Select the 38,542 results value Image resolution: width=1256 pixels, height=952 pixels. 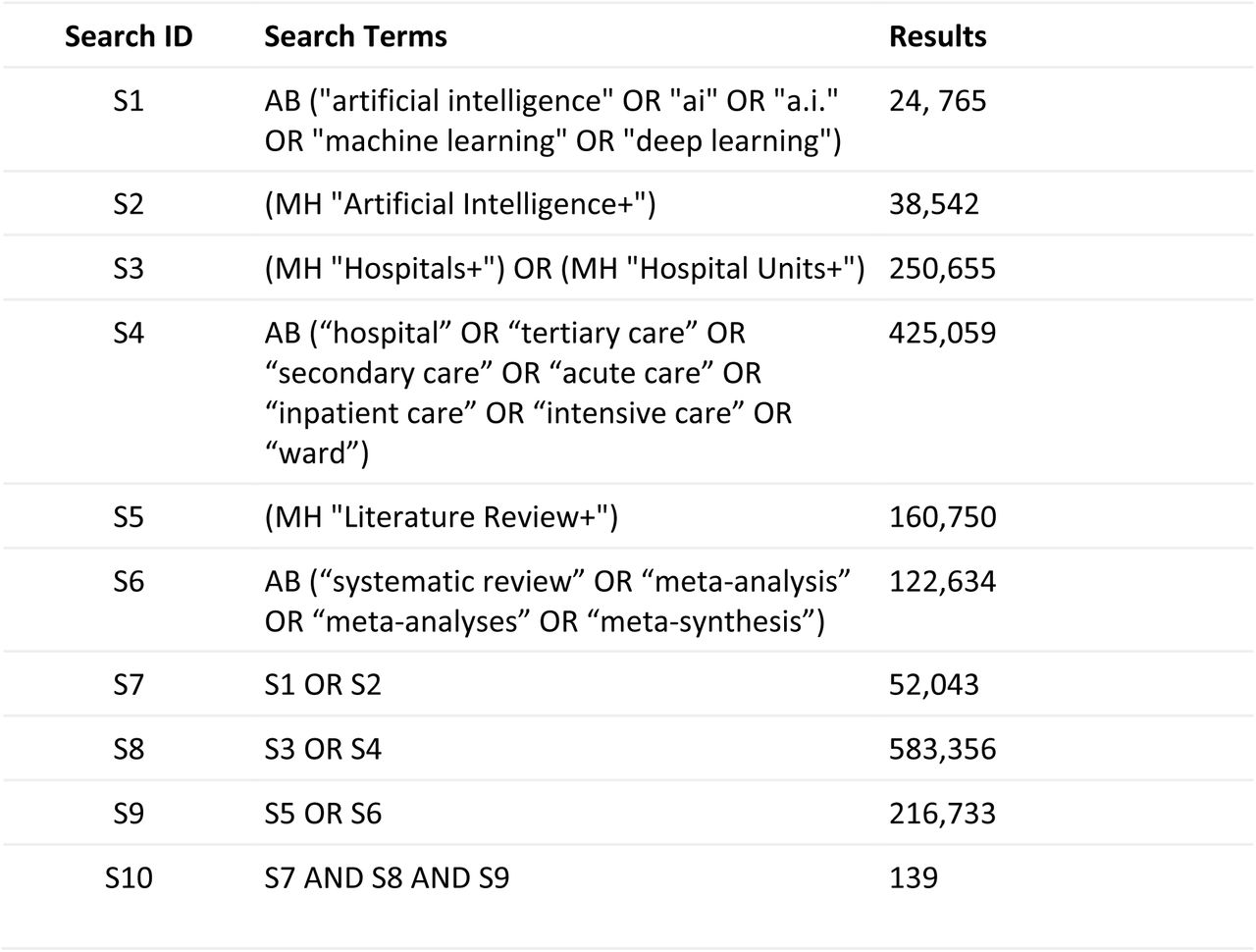[933, 204]
